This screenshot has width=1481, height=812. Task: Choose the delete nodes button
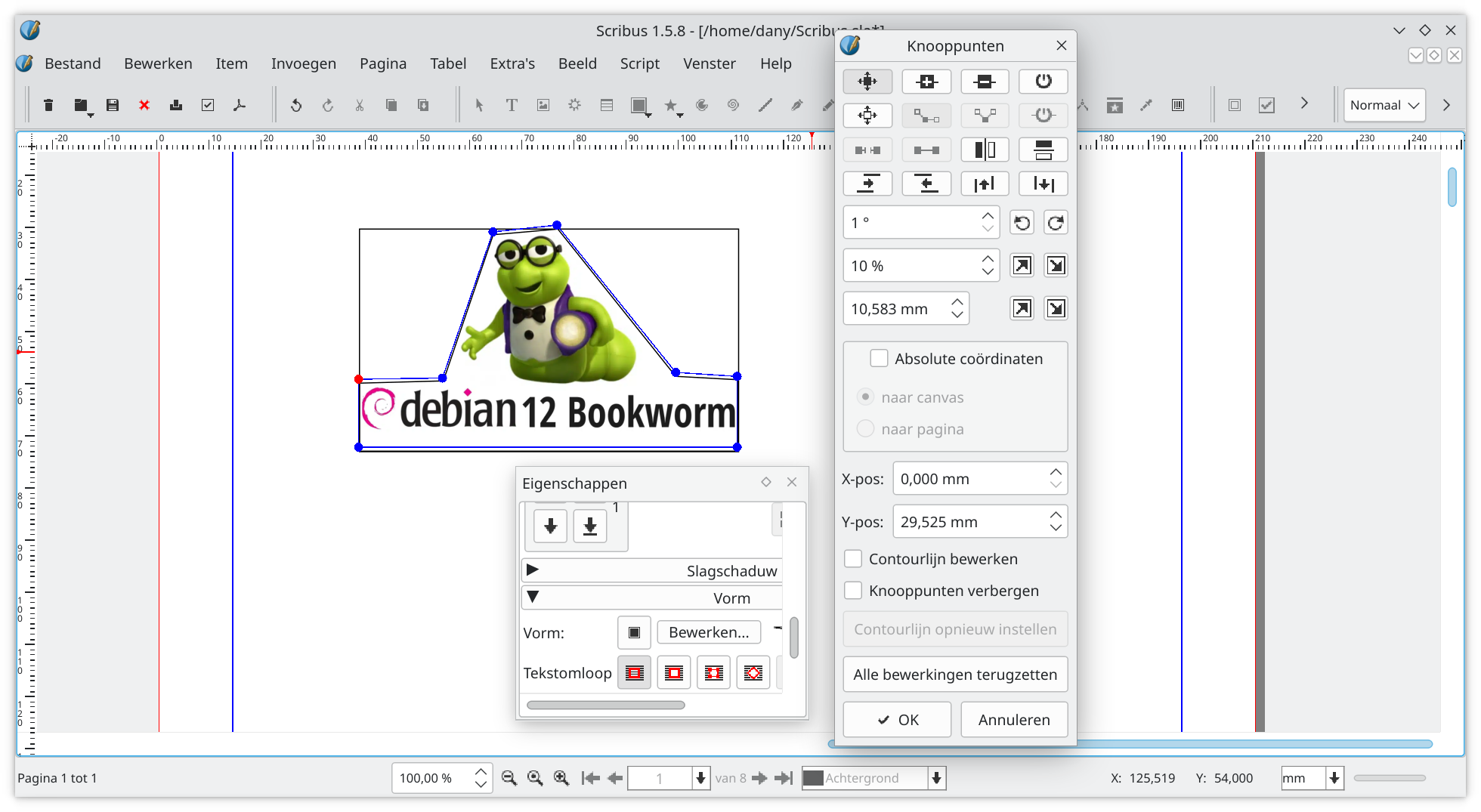[x=985, y=82]
